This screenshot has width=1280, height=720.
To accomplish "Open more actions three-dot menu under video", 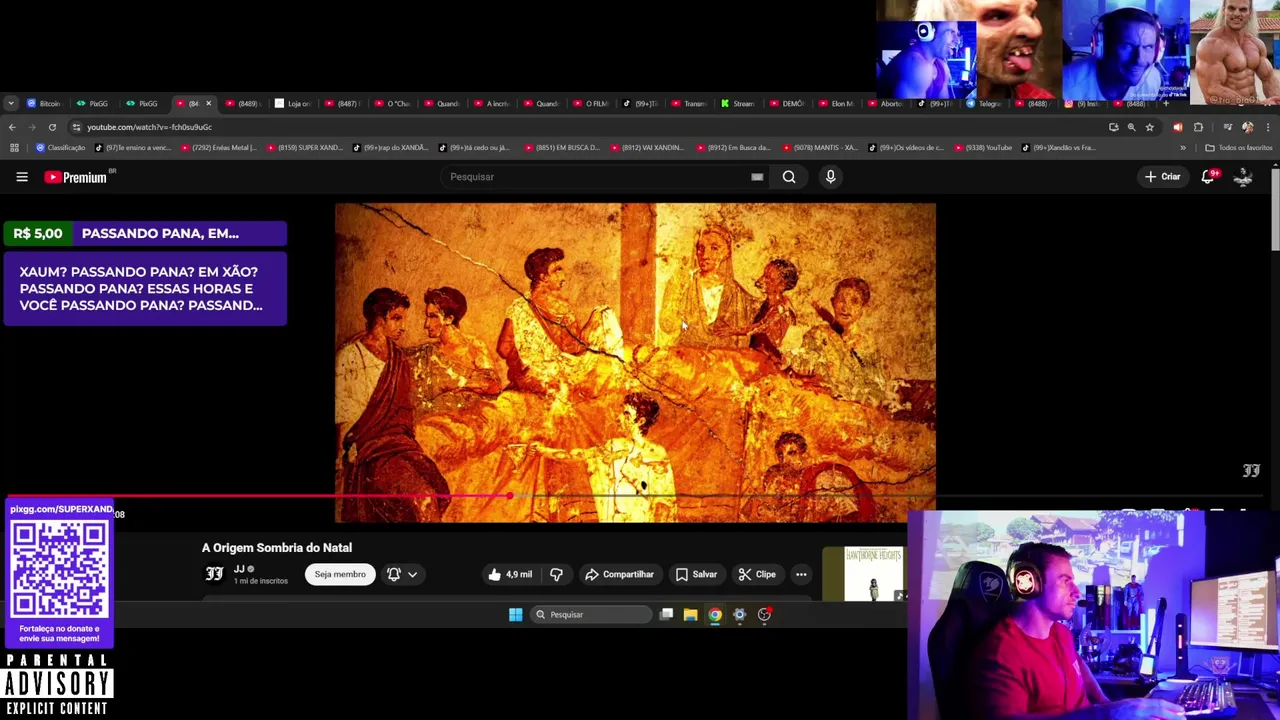I will [801, 574].
